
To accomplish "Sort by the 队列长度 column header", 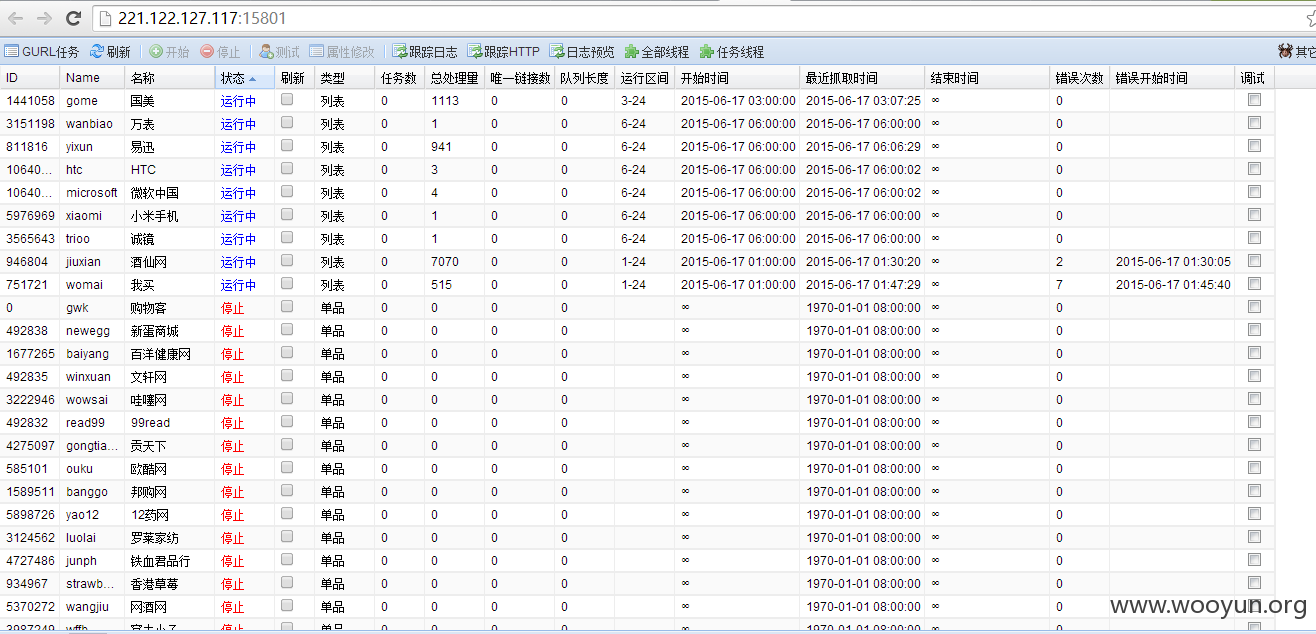I will (x=584, y=78).
